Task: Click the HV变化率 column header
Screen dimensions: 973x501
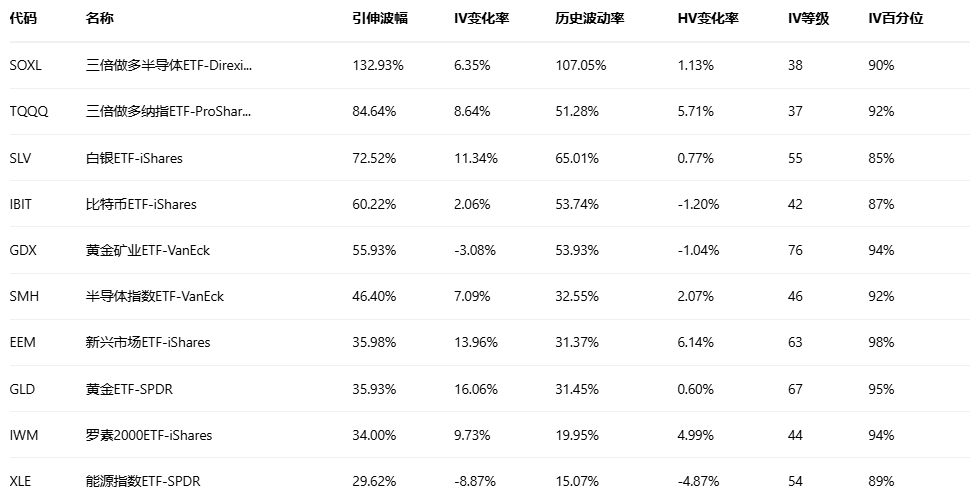Action: point(706,19)
